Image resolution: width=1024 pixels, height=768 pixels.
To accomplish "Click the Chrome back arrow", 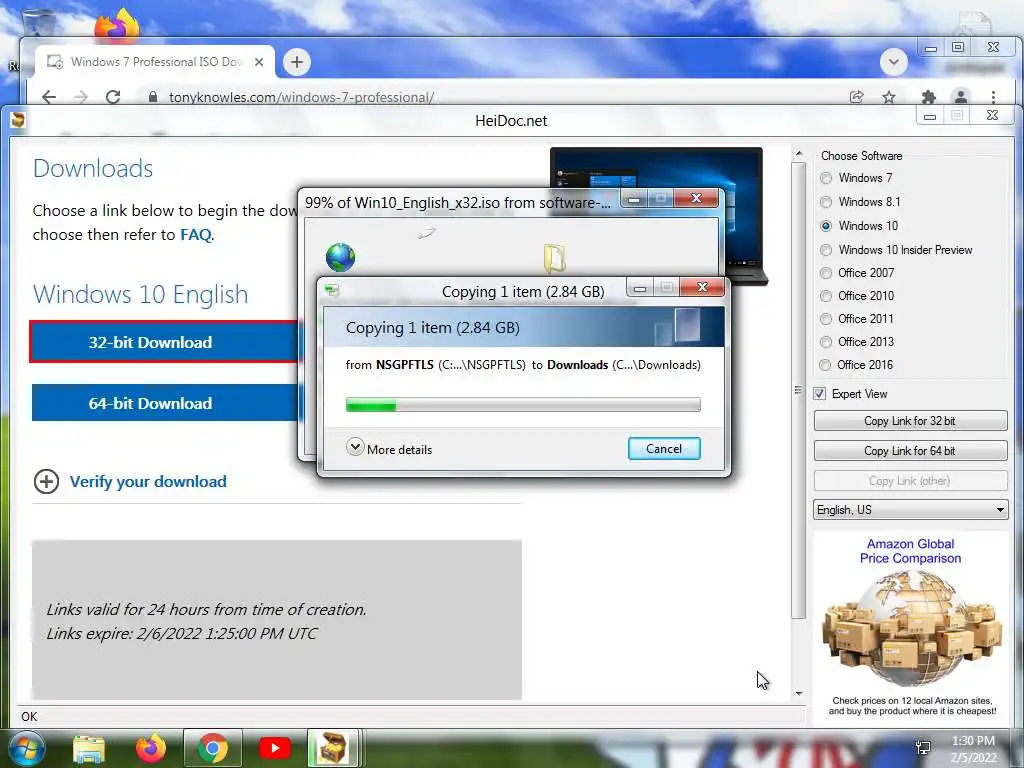I will click(x=49, y=97).
